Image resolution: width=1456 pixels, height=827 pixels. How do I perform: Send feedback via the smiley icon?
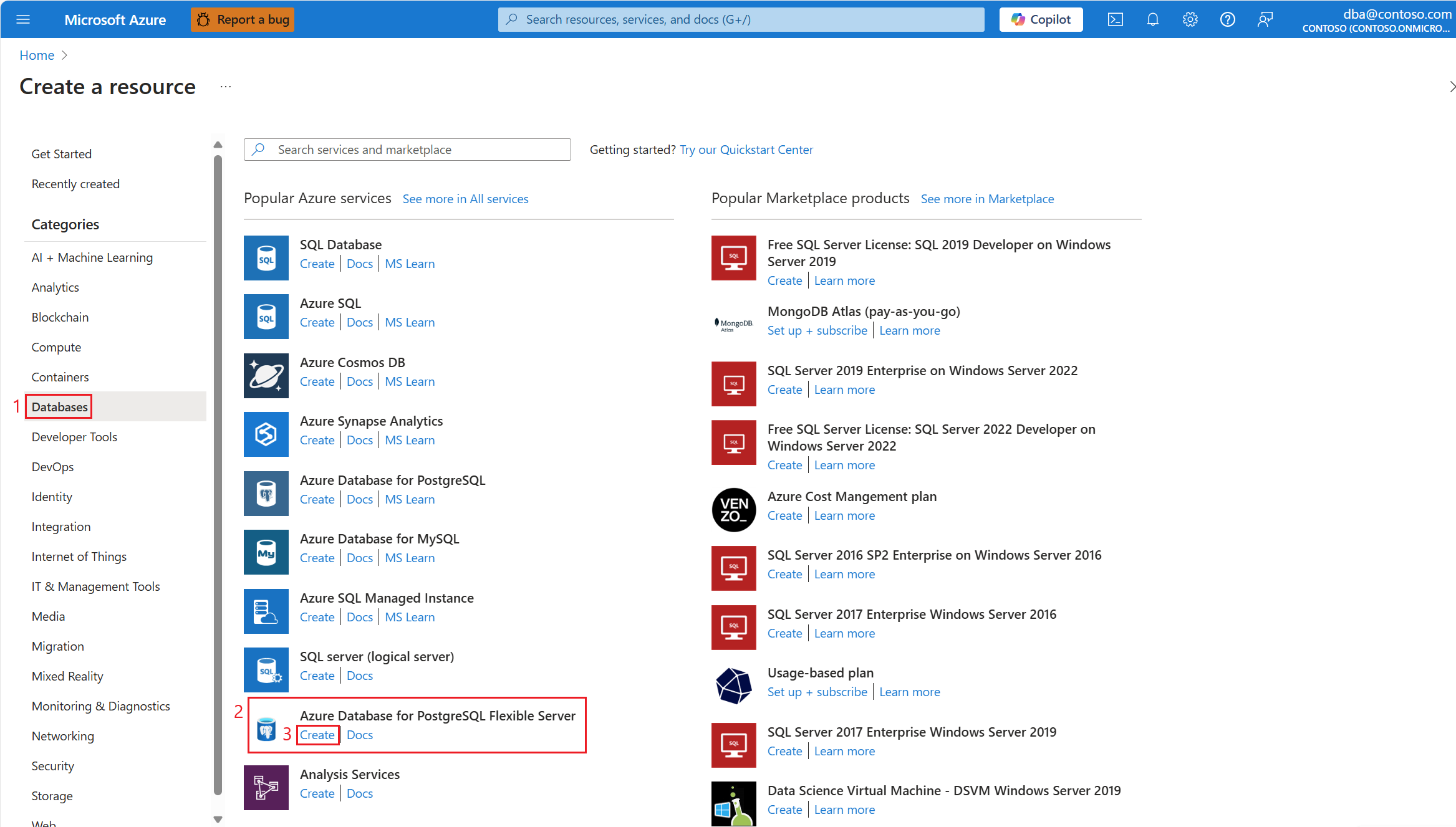(1265, 19)
